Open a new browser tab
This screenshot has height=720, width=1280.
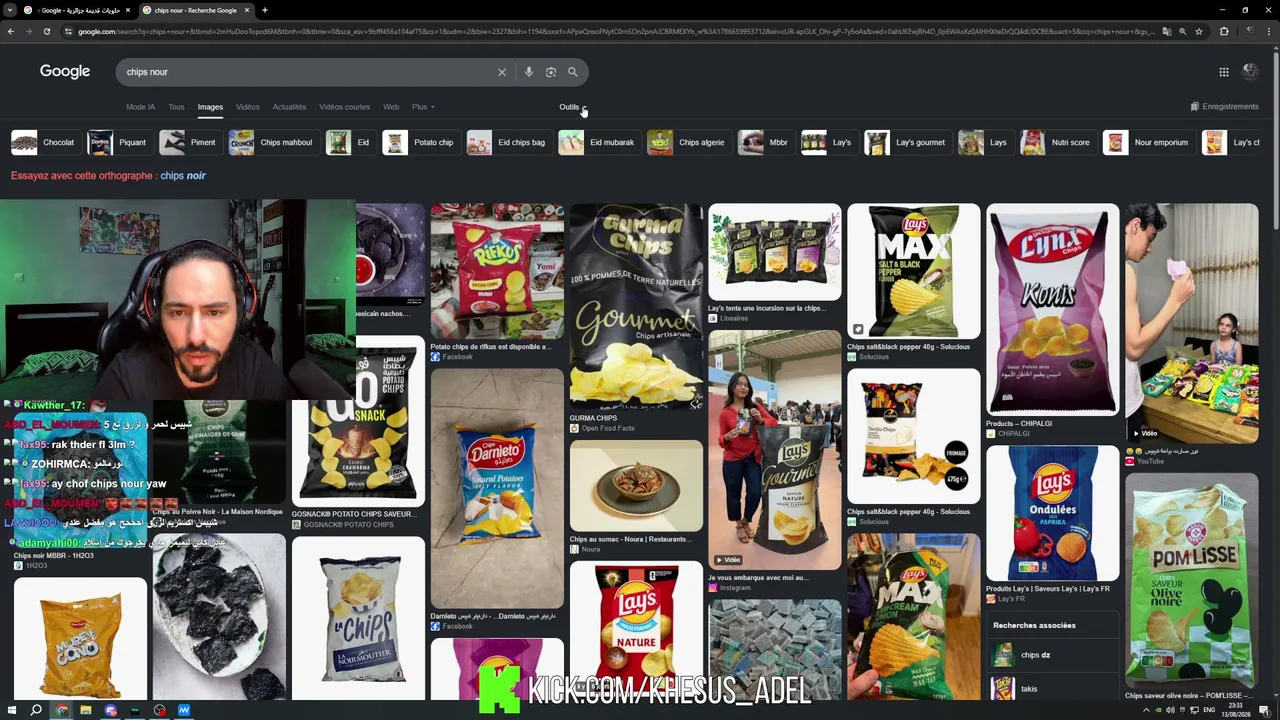[265, 10]
